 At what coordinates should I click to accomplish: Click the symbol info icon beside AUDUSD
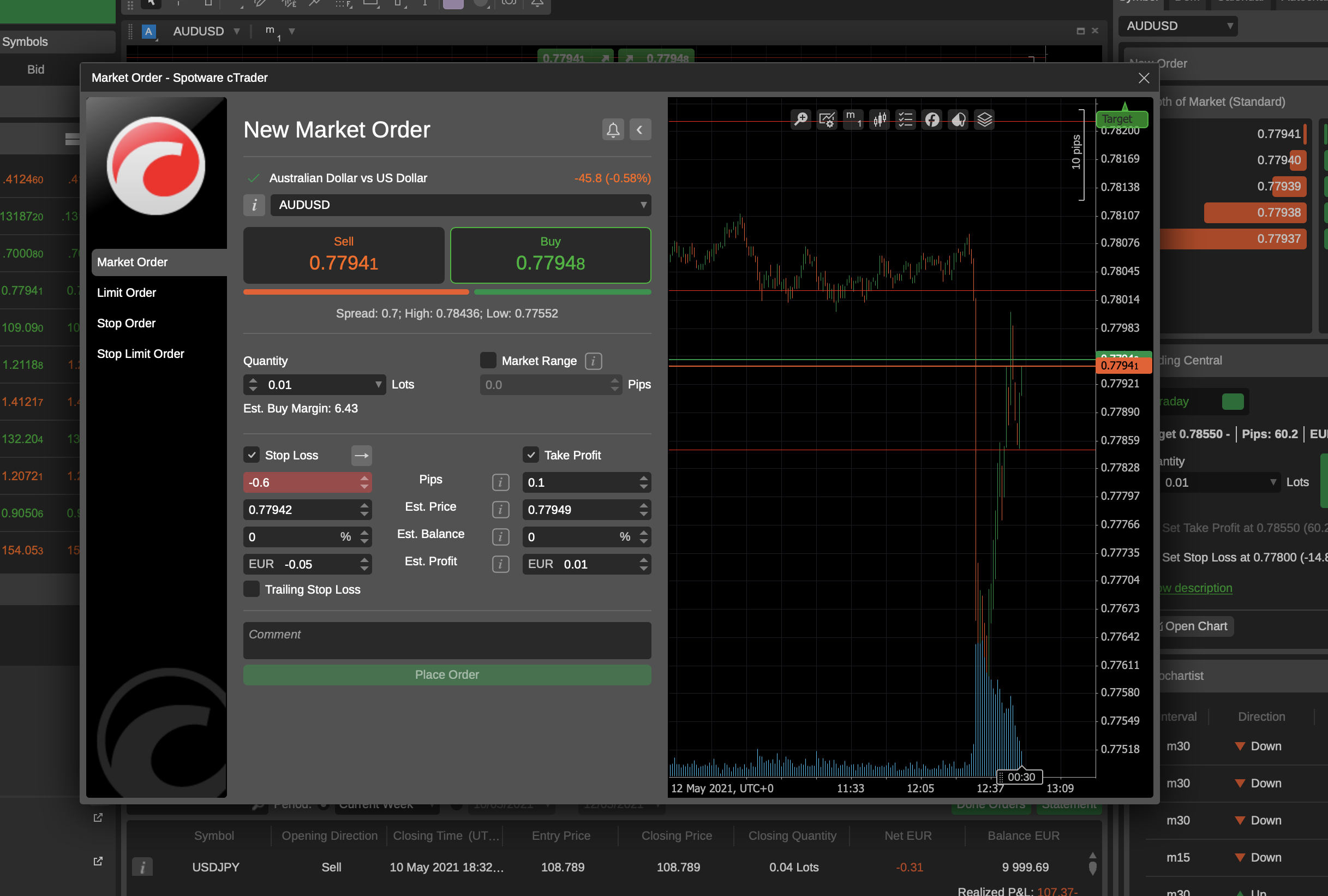(254, 205)
